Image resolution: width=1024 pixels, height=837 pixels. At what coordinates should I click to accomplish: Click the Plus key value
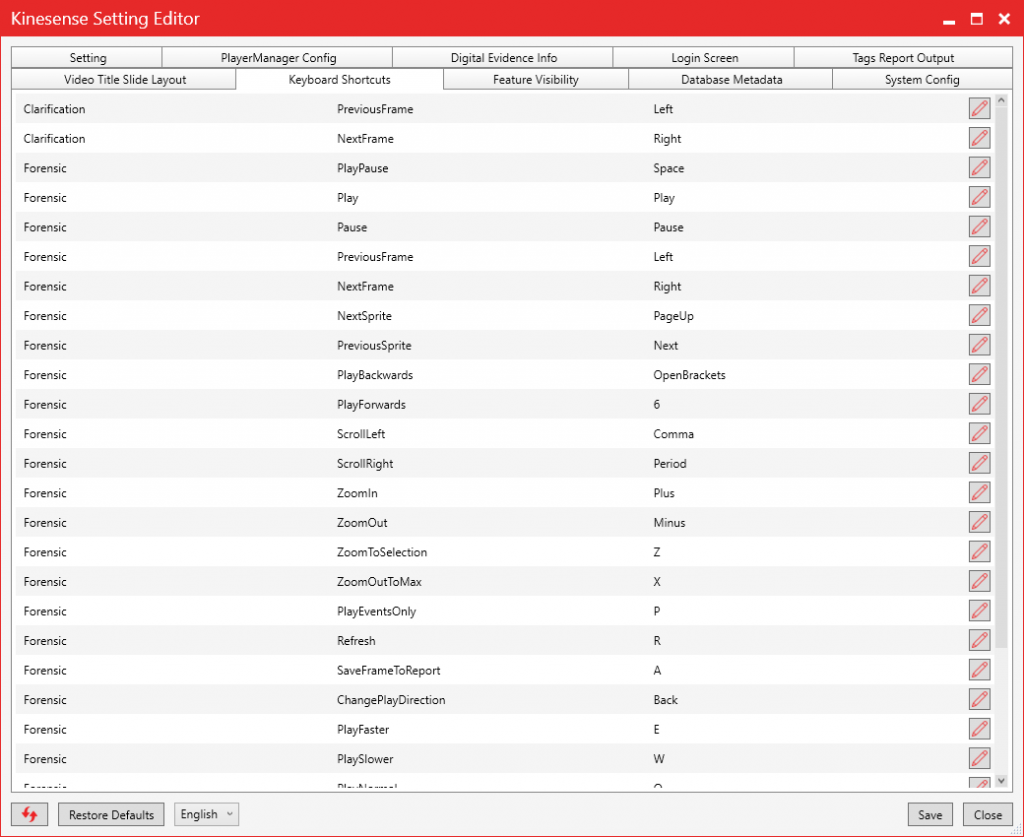point(664,493)
